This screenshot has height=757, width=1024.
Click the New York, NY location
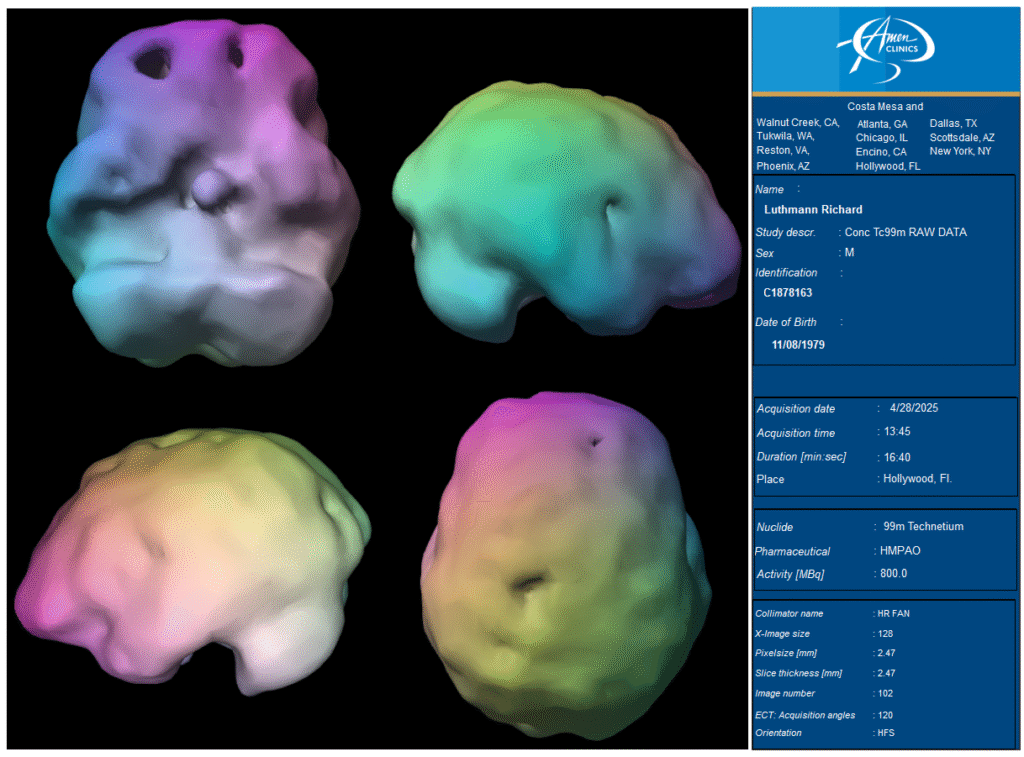[x=960, y=151]
